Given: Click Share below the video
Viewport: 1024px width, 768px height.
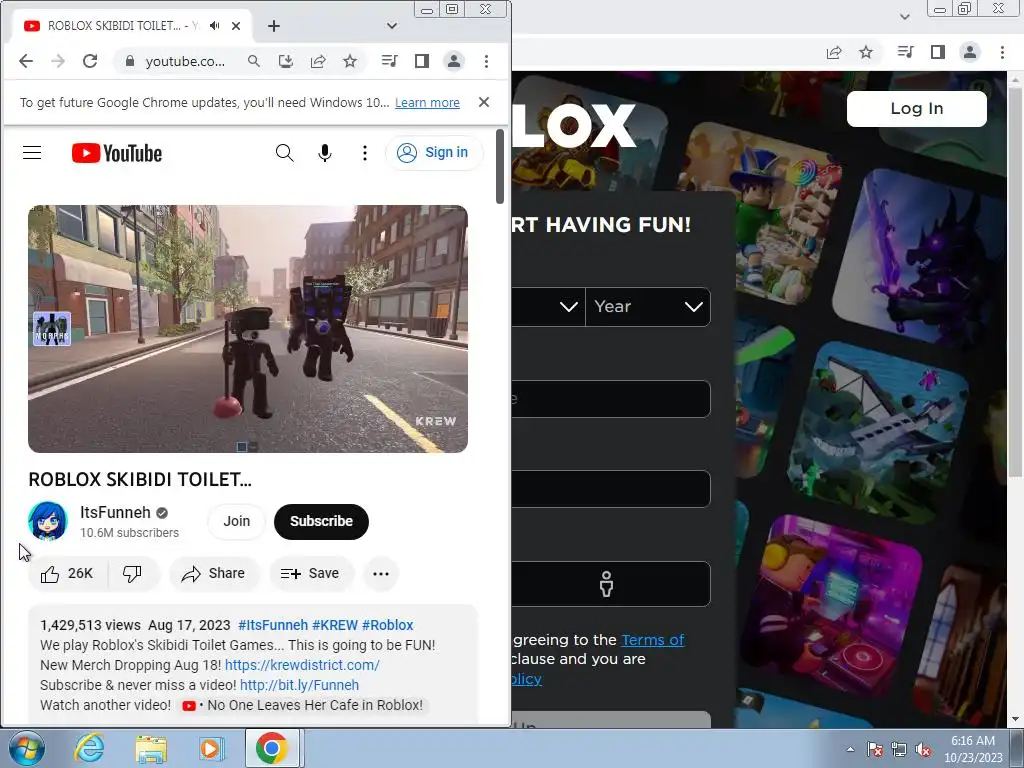Looking at the screenshot, I should tap(214, 573).
